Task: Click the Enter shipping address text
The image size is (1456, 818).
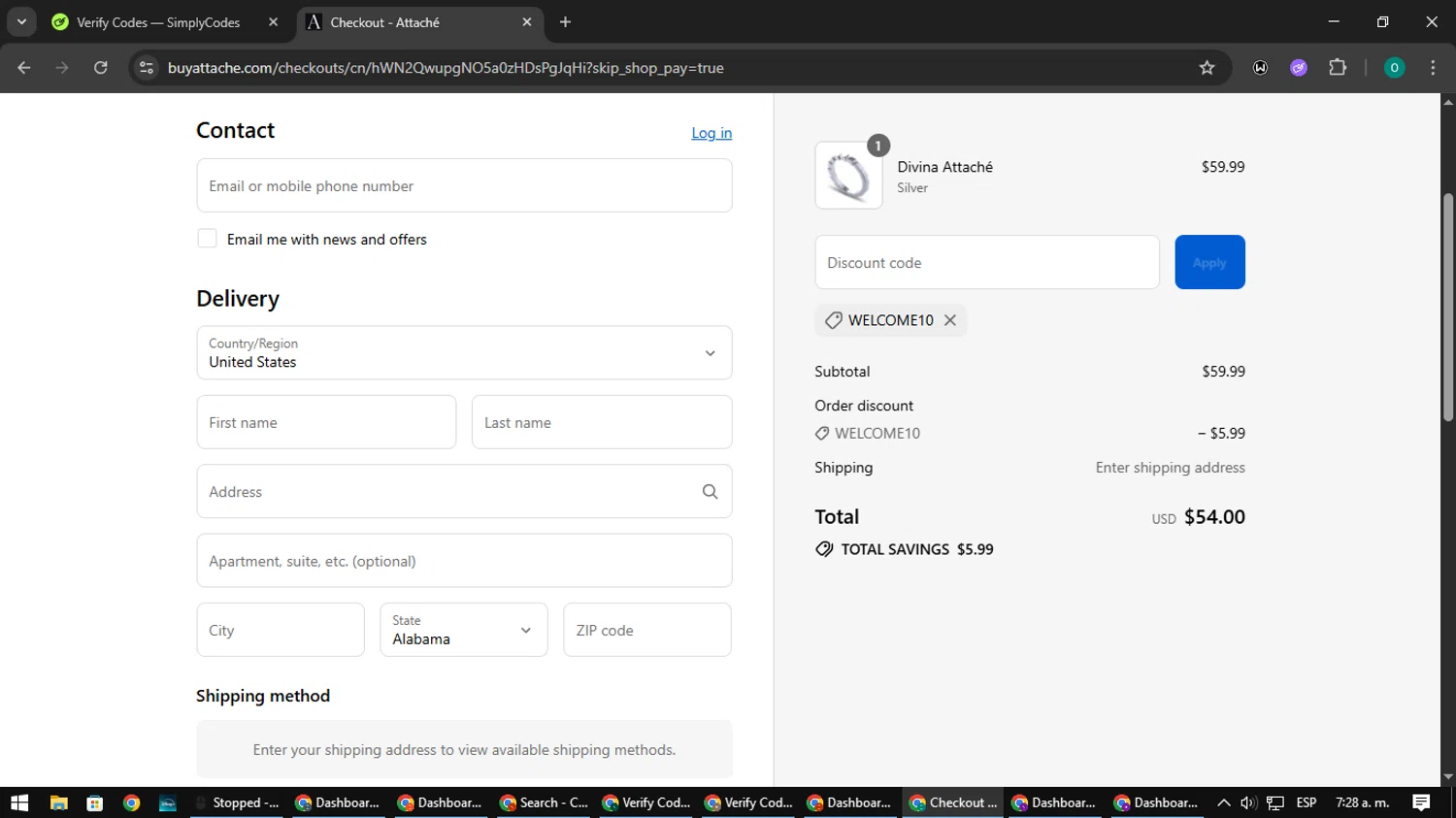Action: (x=1170, y=468)
